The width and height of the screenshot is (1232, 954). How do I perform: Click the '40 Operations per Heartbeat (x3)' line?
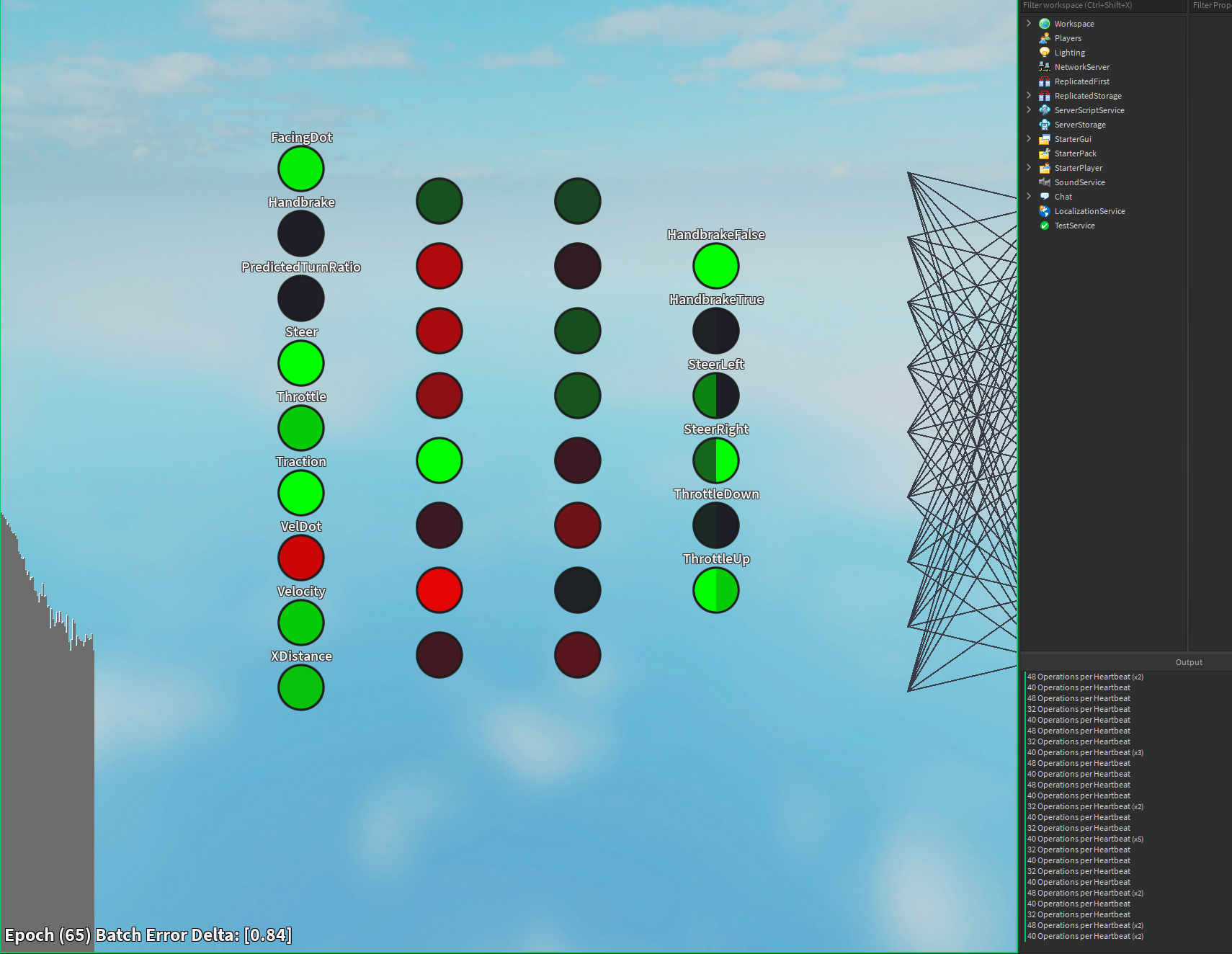coord(1085,752)
